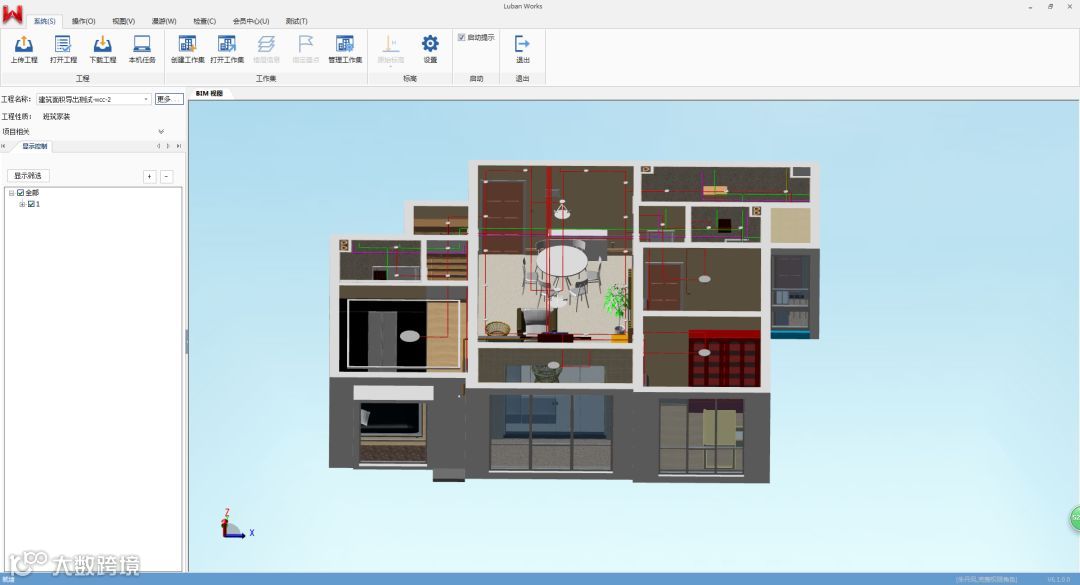
Task: Click the - collapse all button
Action: point(167,176)
